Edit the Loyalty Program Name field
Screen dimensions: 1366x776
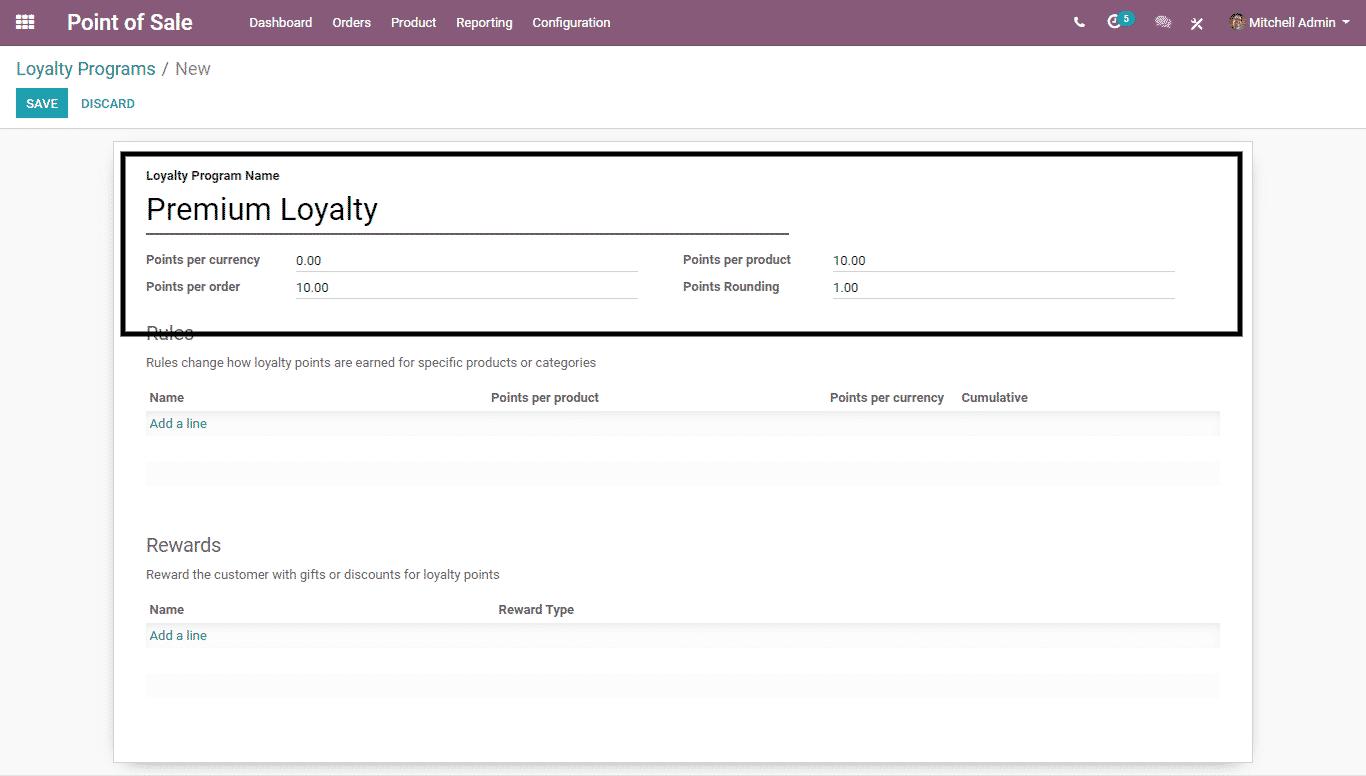click(466, 210)
